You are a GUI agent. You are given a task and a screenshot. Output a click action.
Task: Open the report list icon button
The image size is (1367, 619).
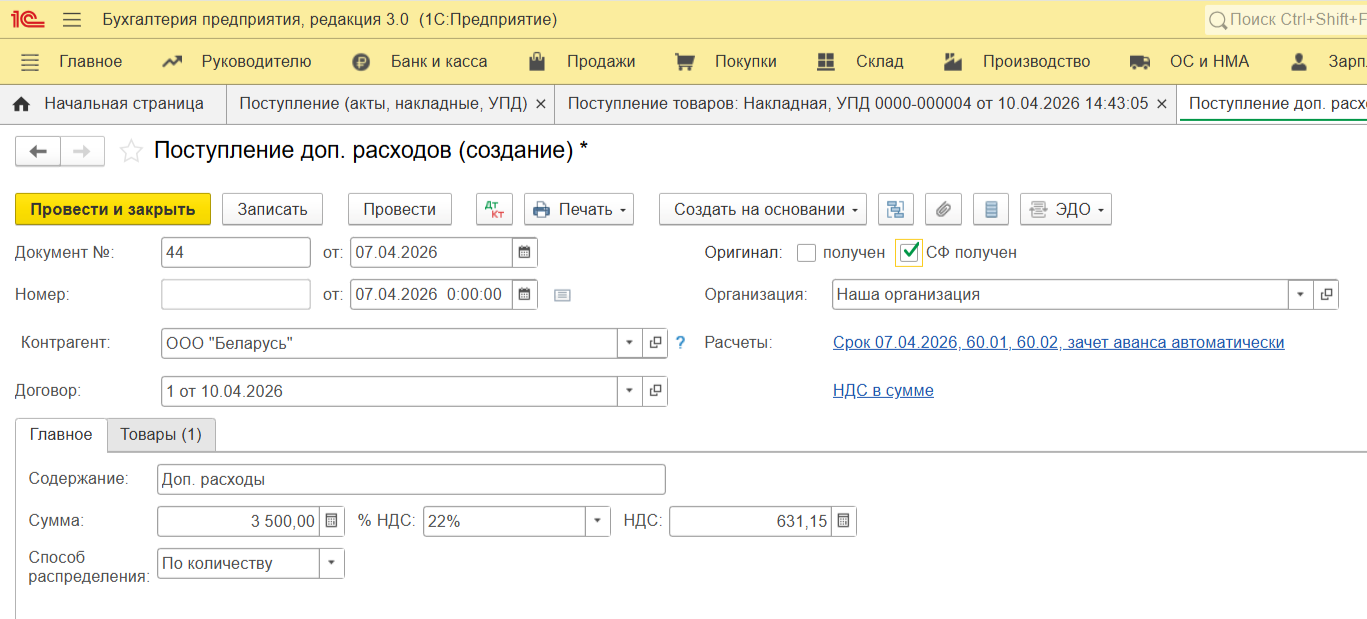pos(991,209)
